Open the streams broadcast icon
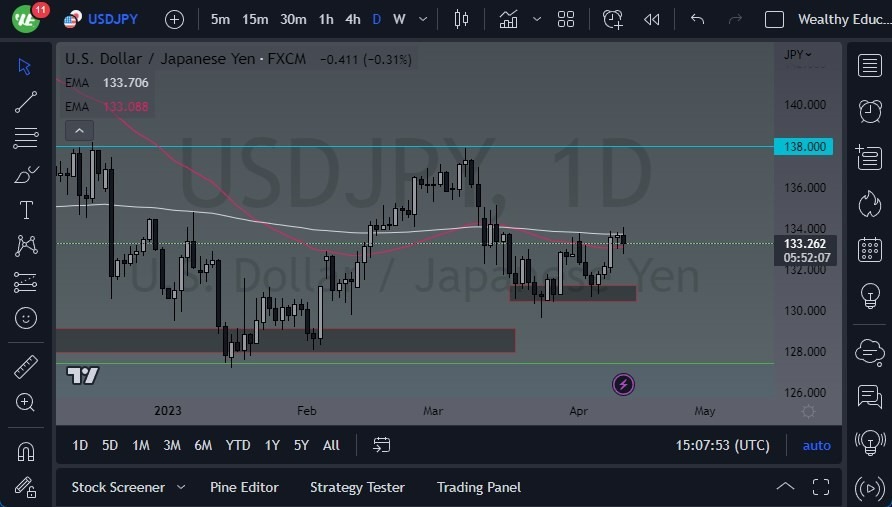The height and width of the screenshot is (507, 892). [870, 488]
